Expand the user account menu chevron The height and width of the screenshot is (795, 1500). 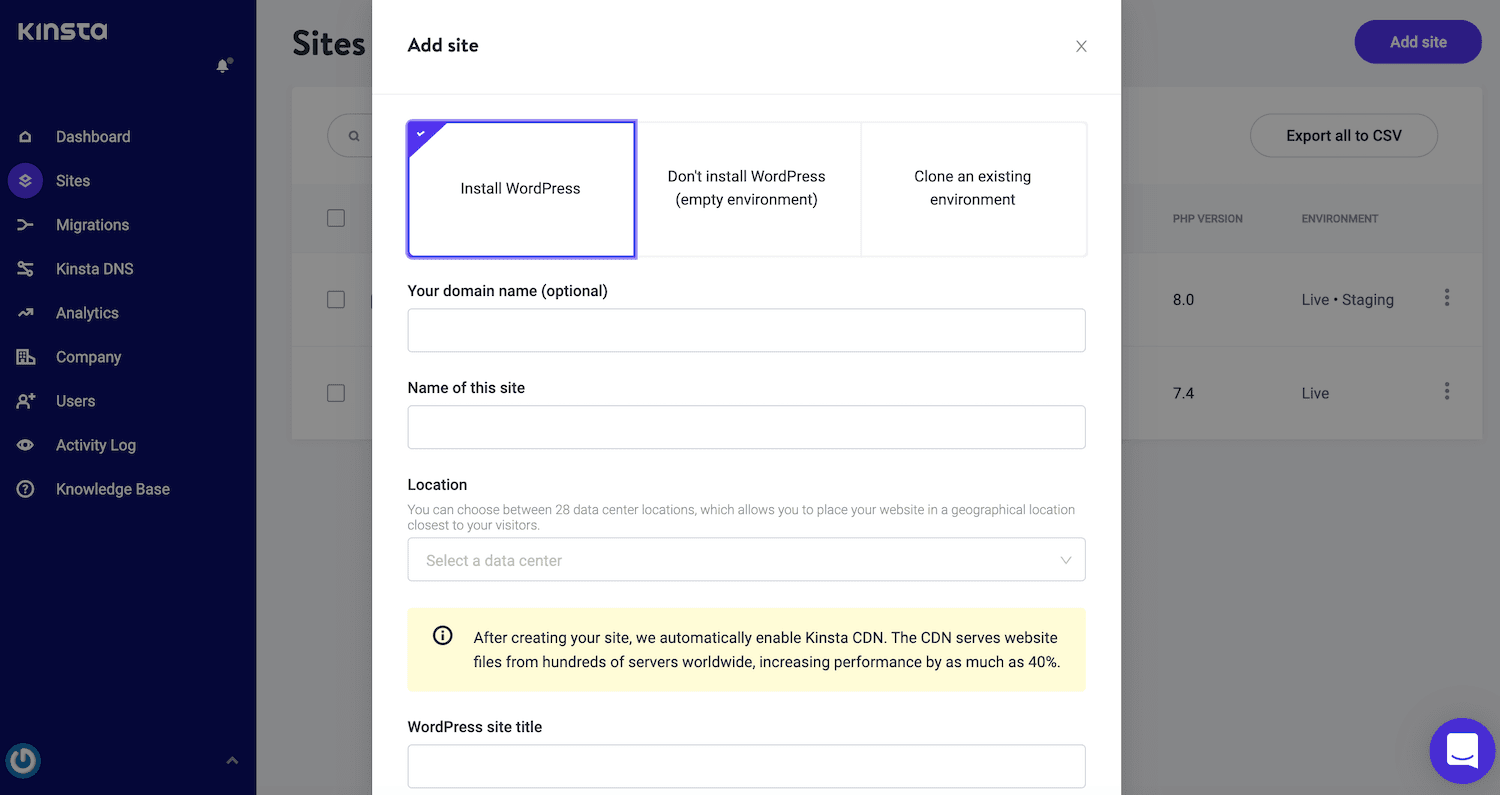pos(232,761)
